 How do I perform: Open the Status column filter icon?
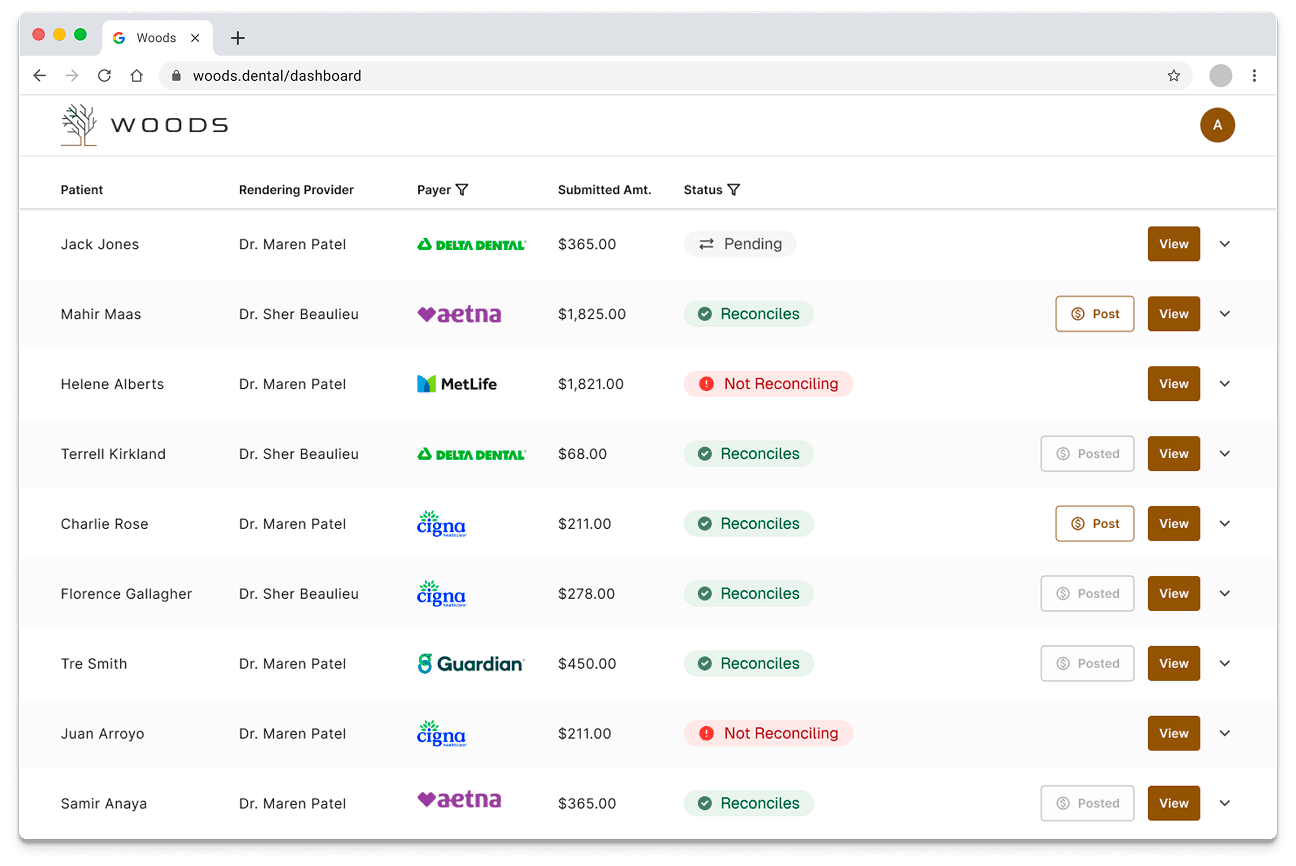point(734,189)
